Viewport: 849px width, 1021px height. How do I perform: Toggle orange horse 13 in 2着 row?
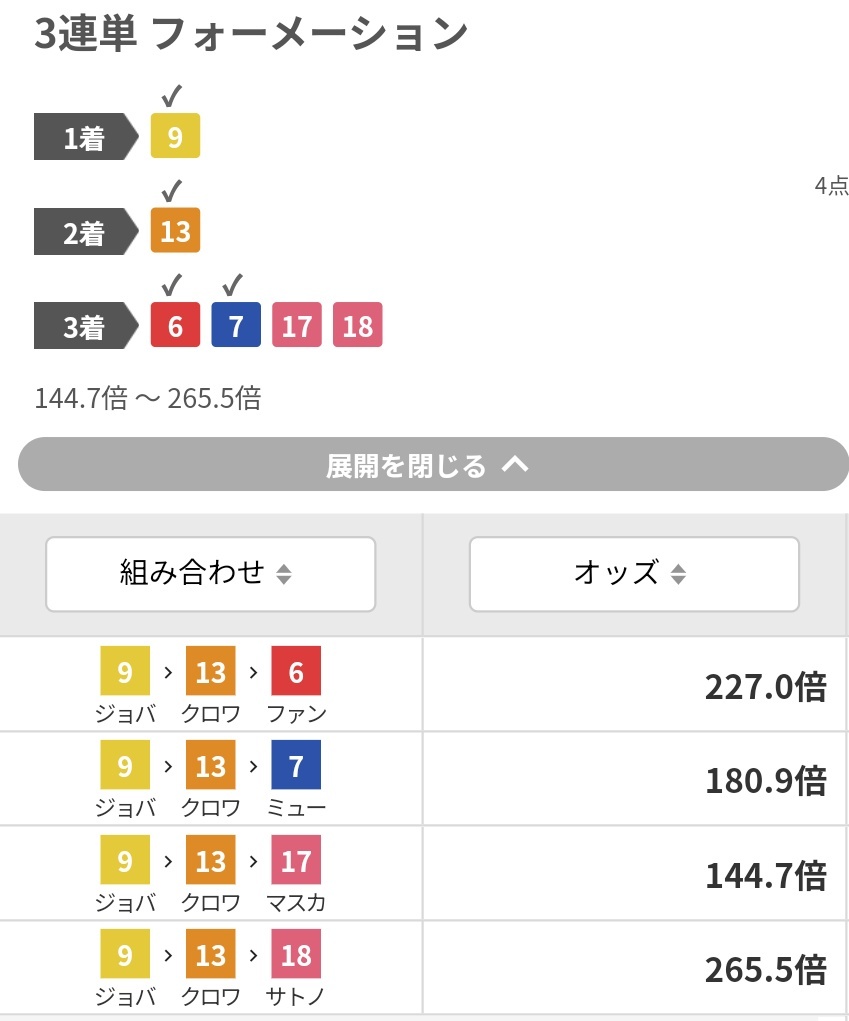click(x=175, y=231)
